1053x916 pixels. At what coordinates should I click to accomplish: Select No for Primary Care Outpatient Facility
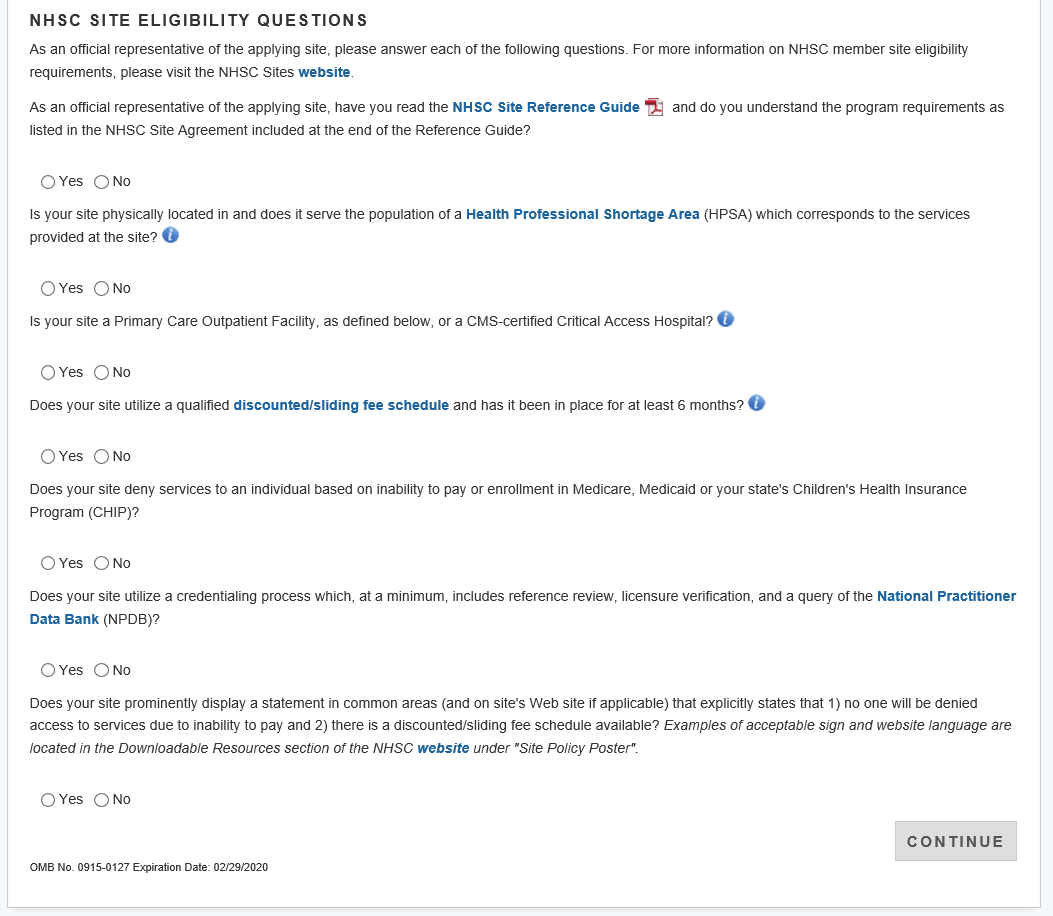click(x=101, y=373)
